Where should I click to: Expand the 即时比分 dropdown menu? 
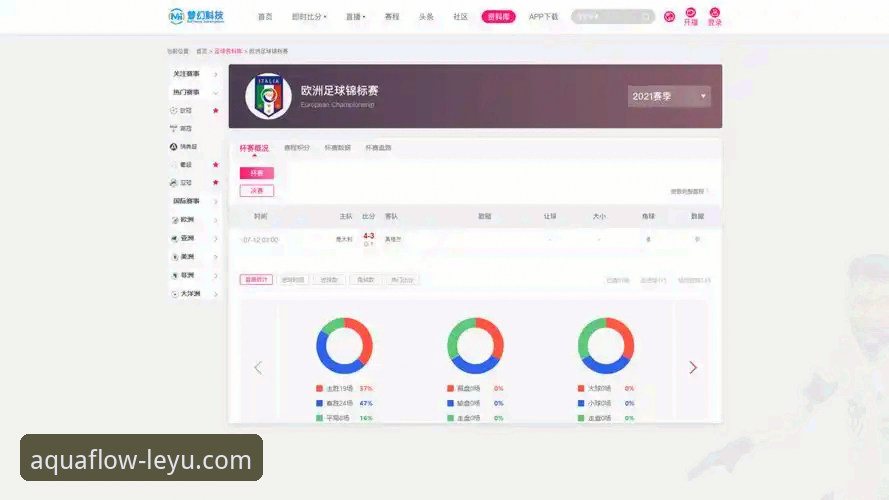[309, 17]
